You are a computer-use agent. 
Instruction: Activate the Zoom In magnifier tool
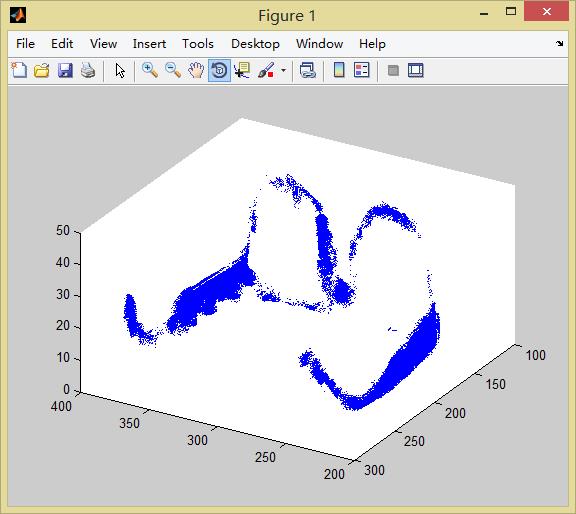point(150,70)
